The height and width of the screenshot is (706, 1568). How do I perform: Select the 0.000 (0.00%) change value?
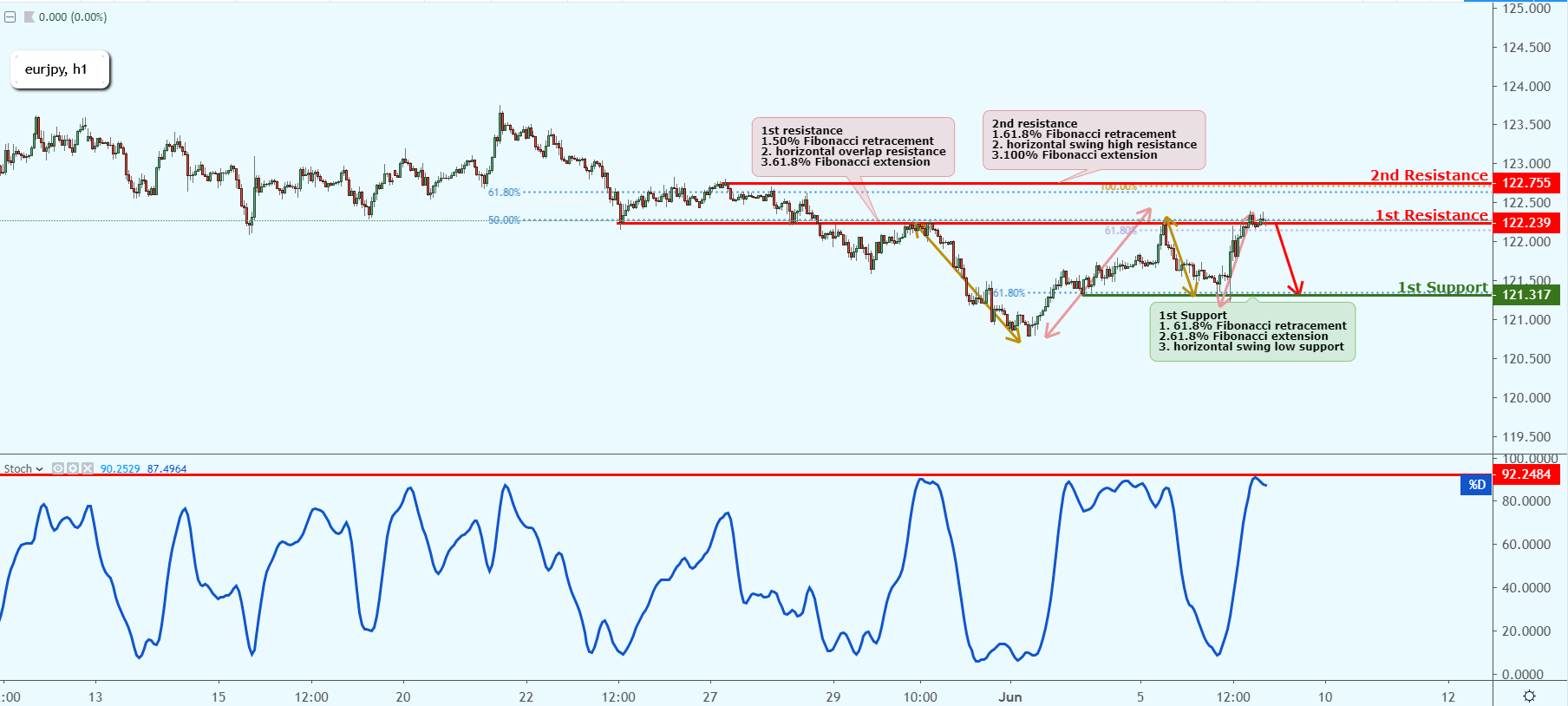(73, 17)
